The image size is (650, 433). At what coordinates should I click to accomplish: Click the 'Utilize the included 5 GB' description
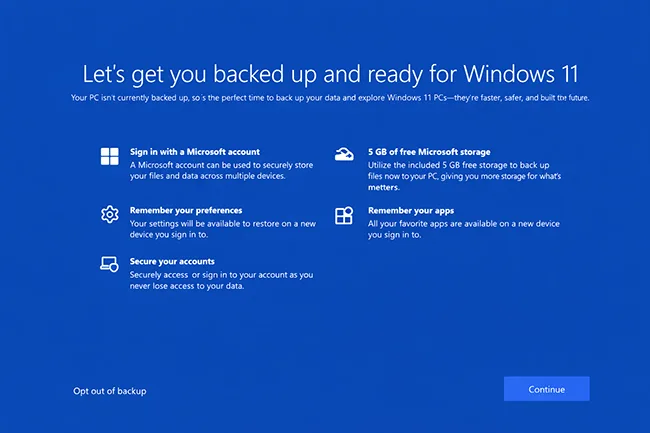[x=464, y=176]
